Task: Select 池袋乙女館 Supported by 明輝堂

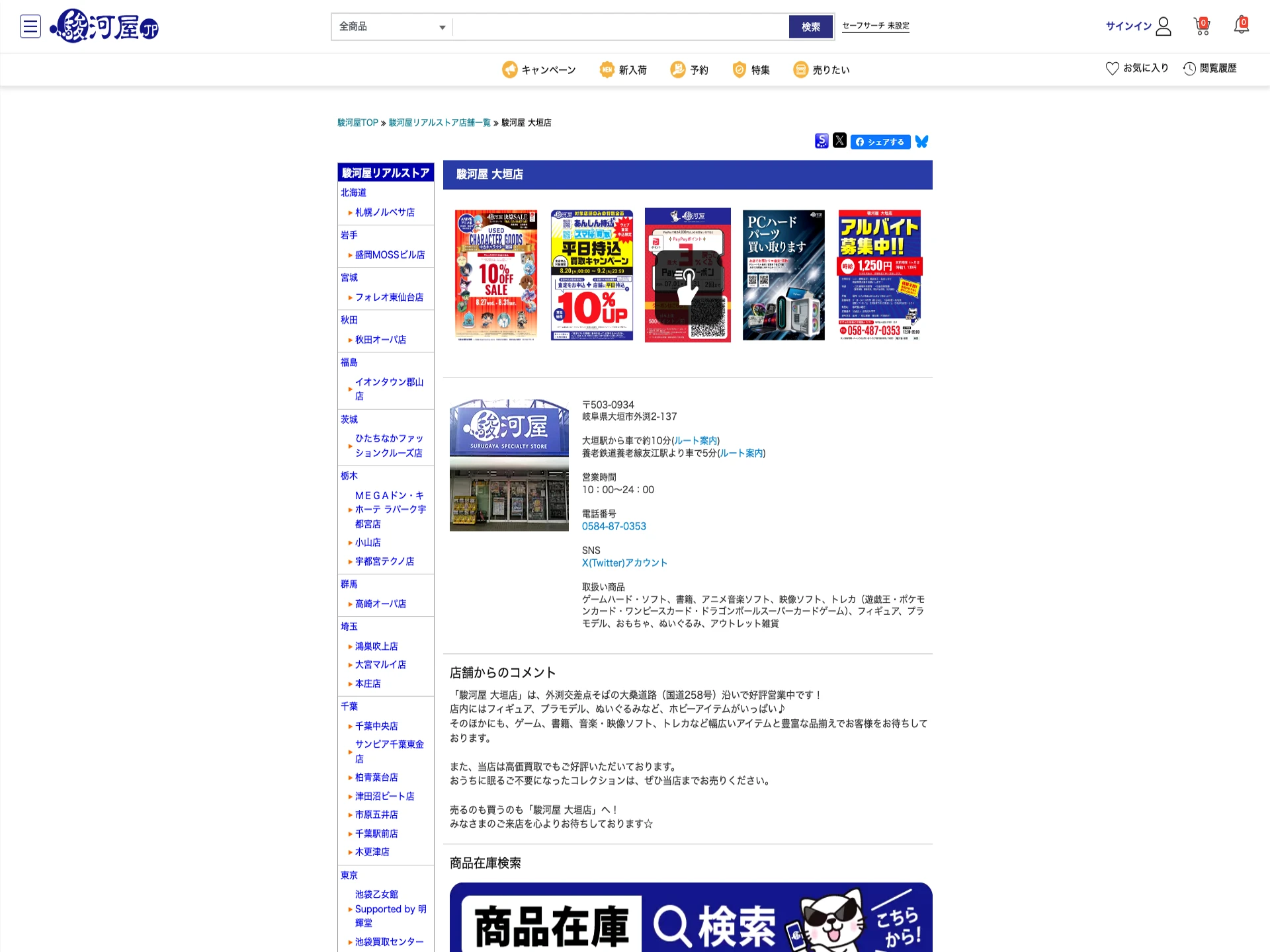Action: point(391,908)
